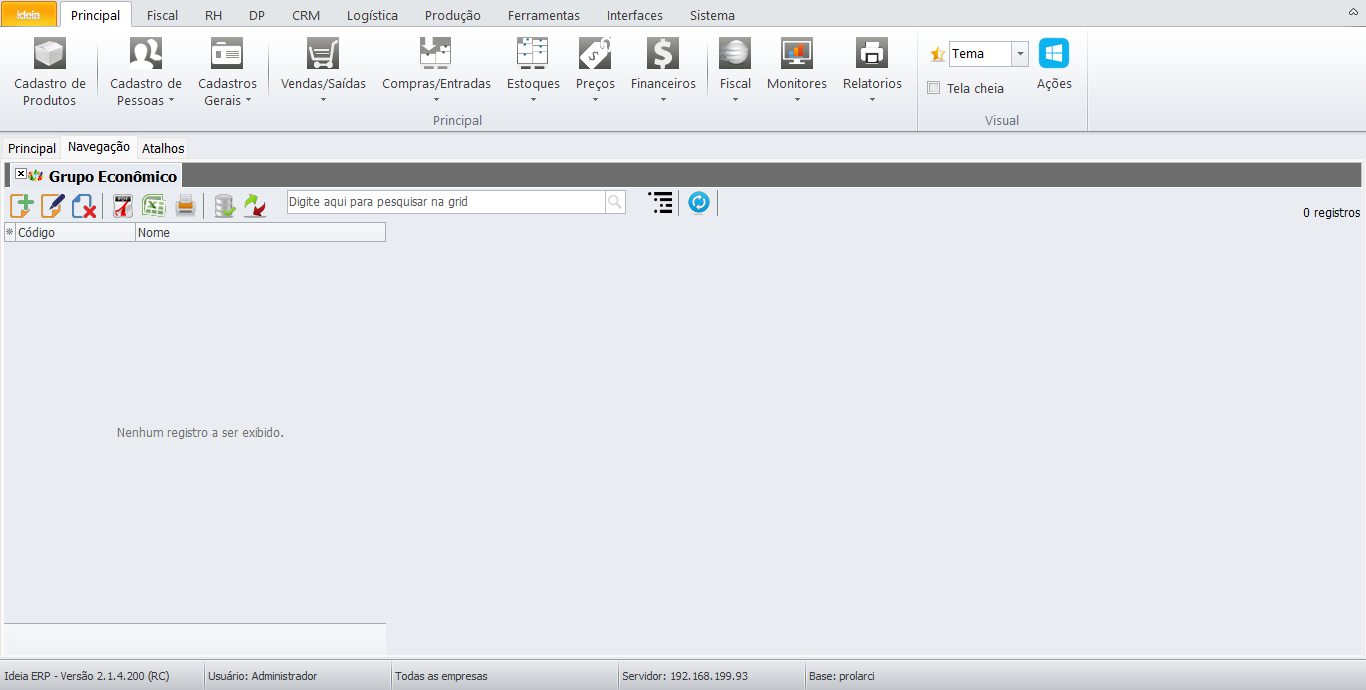Click the orange Ideia application button
This screenshot has width=1366, height=690.
coord(29,15)
